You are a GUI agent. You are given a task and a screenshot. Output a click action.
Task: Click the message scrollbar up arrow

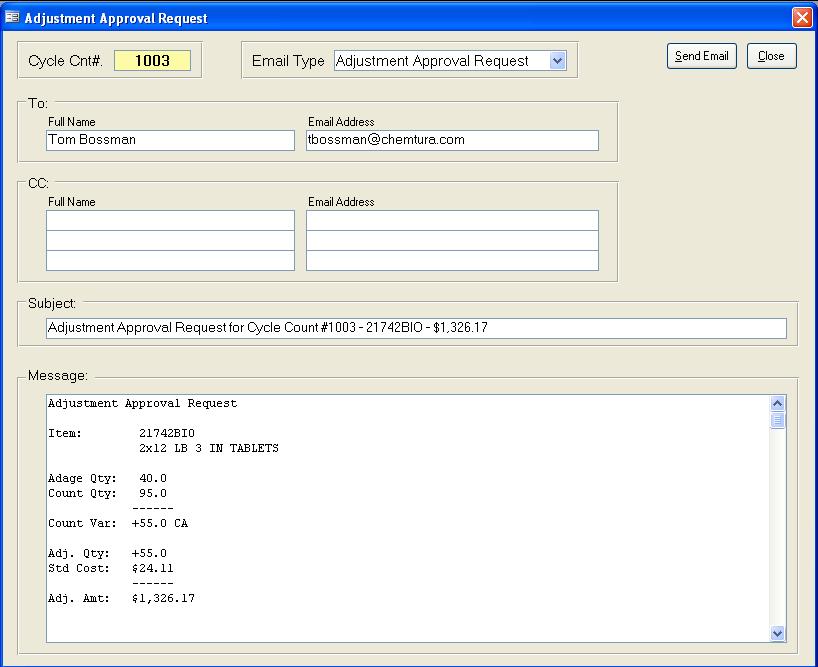click(x=777, y=403)
